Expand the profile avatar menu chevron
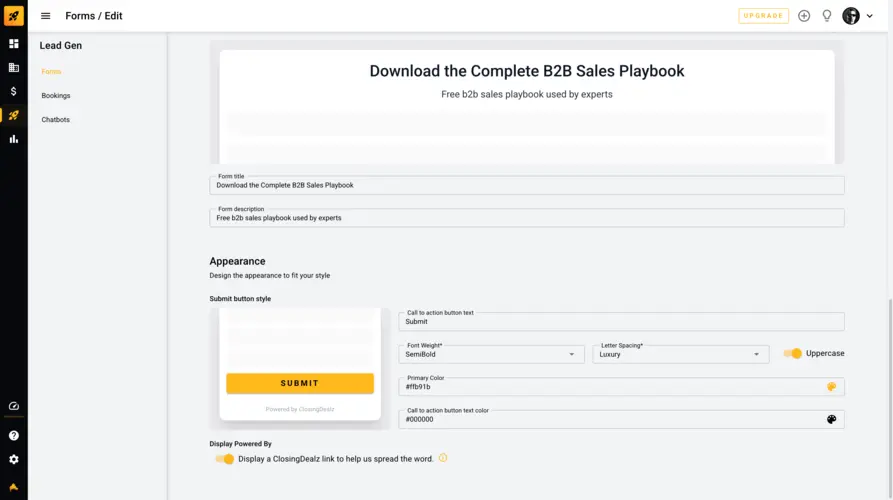 (870, 16)
